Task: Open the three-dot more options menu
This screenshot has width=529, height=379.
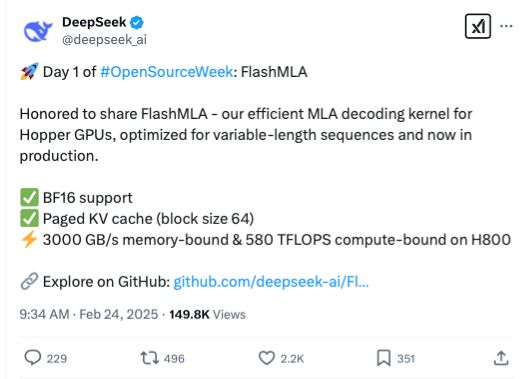Action: coord(506,26)
